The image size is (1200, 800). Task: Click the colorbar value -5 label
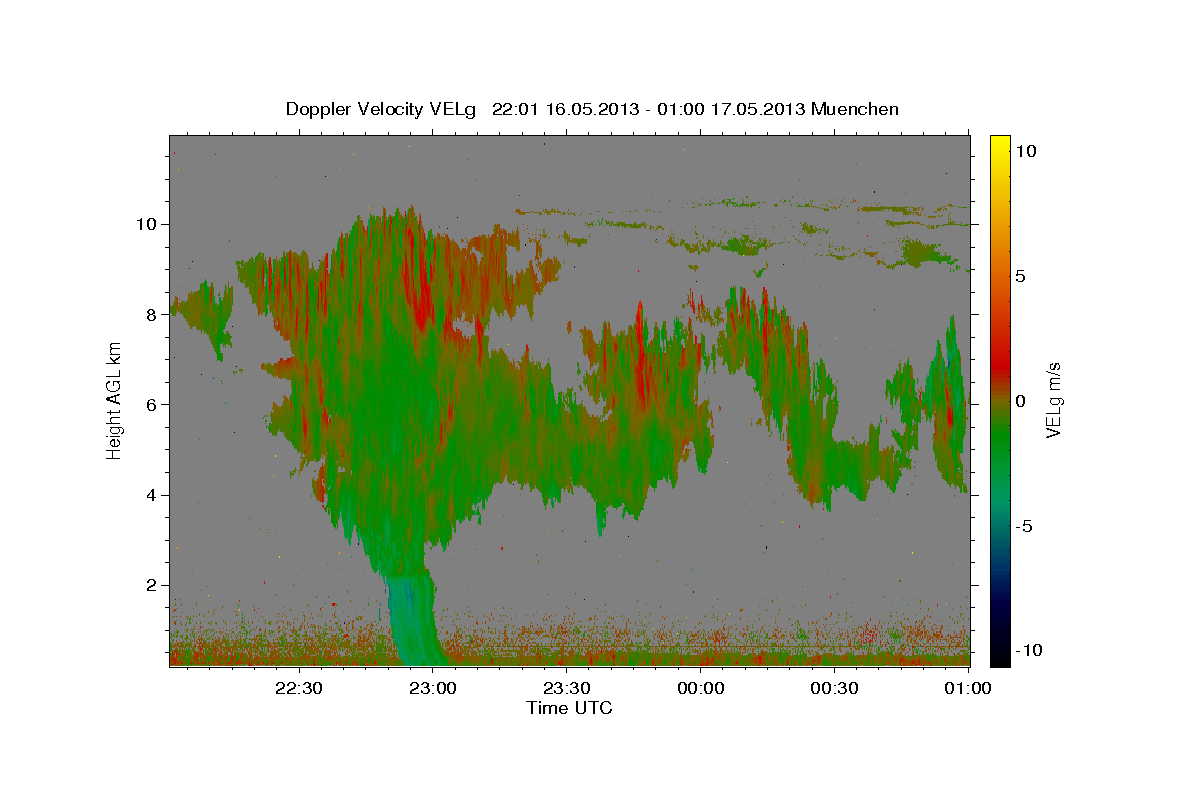click(1026, 526)
